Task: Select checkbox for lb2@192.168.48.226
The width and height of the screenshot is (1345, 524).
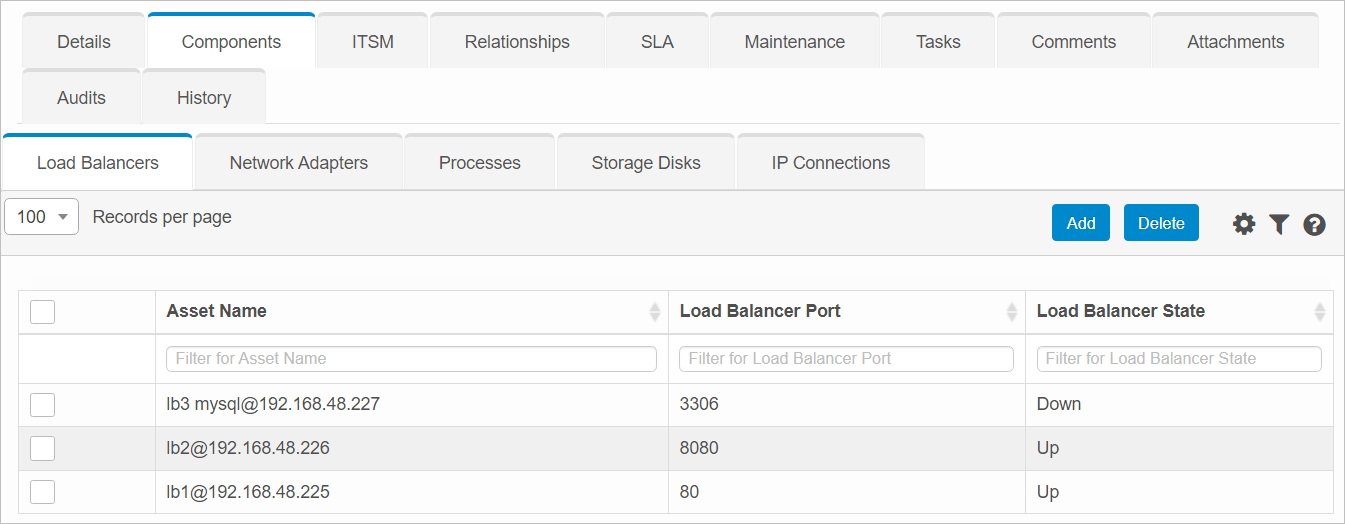Action: pyautogui.click(x=42, y=449)
